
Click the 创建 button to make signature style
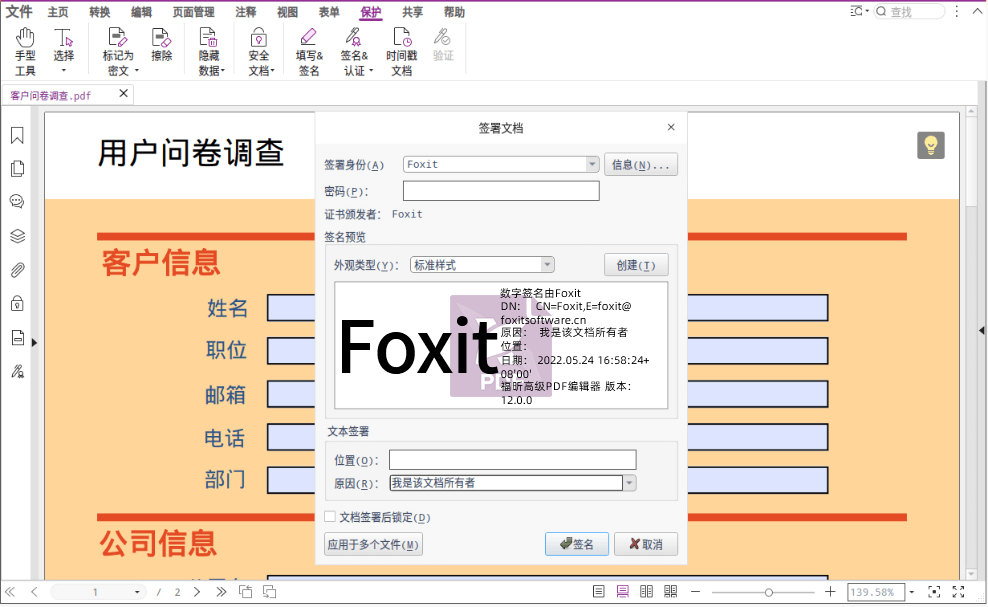(x=637, y=264)
